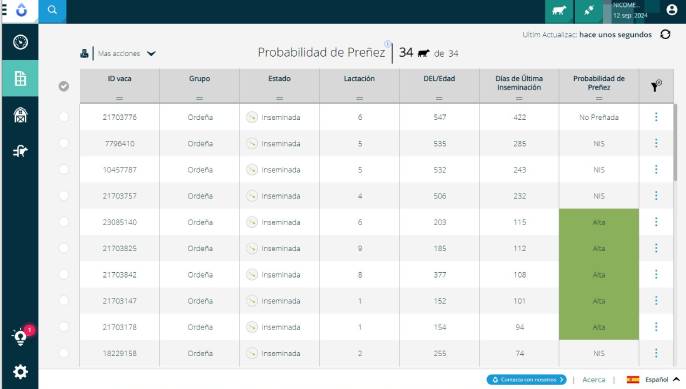686x389 pixels.
Task: Open three-dot menu for cow 21703178
Action: tap(656, 327)
